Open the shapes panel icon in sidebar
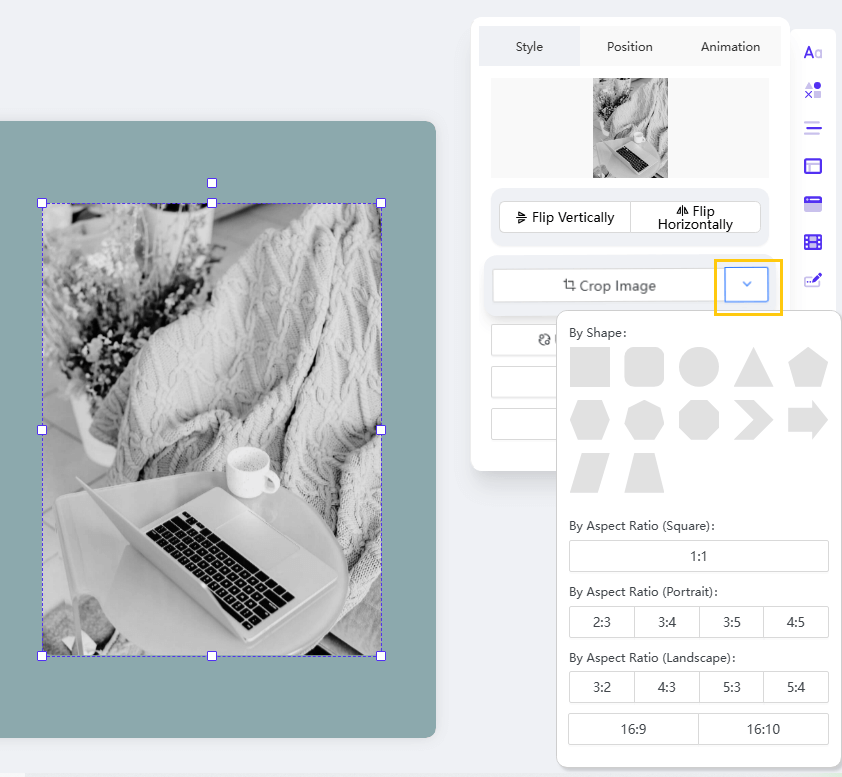This screenshot has height=777, width=842. (x=813, y=90)
